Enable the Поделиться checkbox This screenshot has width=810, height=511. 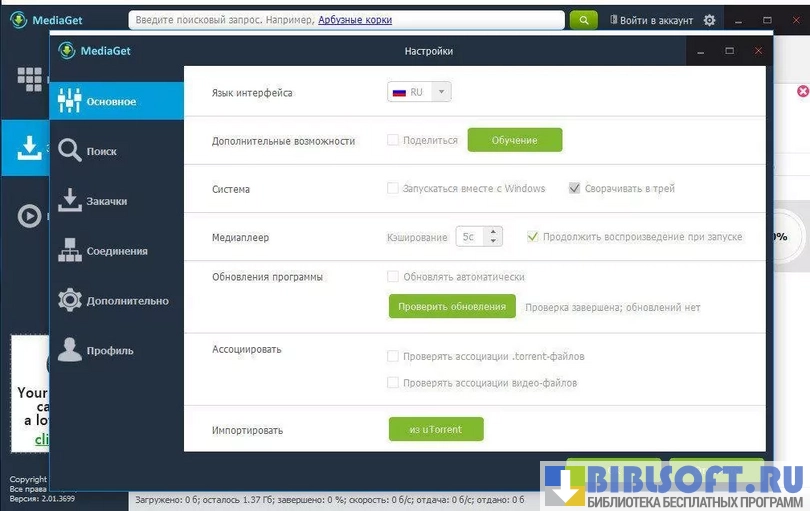pyautogui.click(x=393, y=141)
